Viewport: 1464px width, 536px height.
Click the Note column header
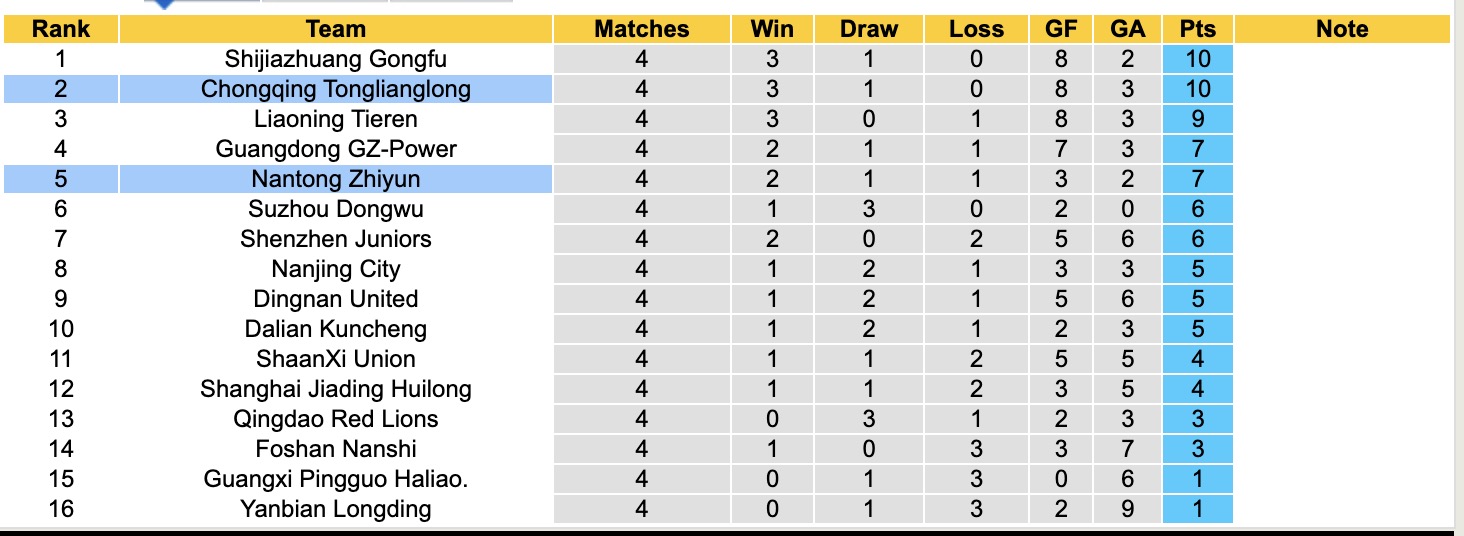(x=1341, y=29)
